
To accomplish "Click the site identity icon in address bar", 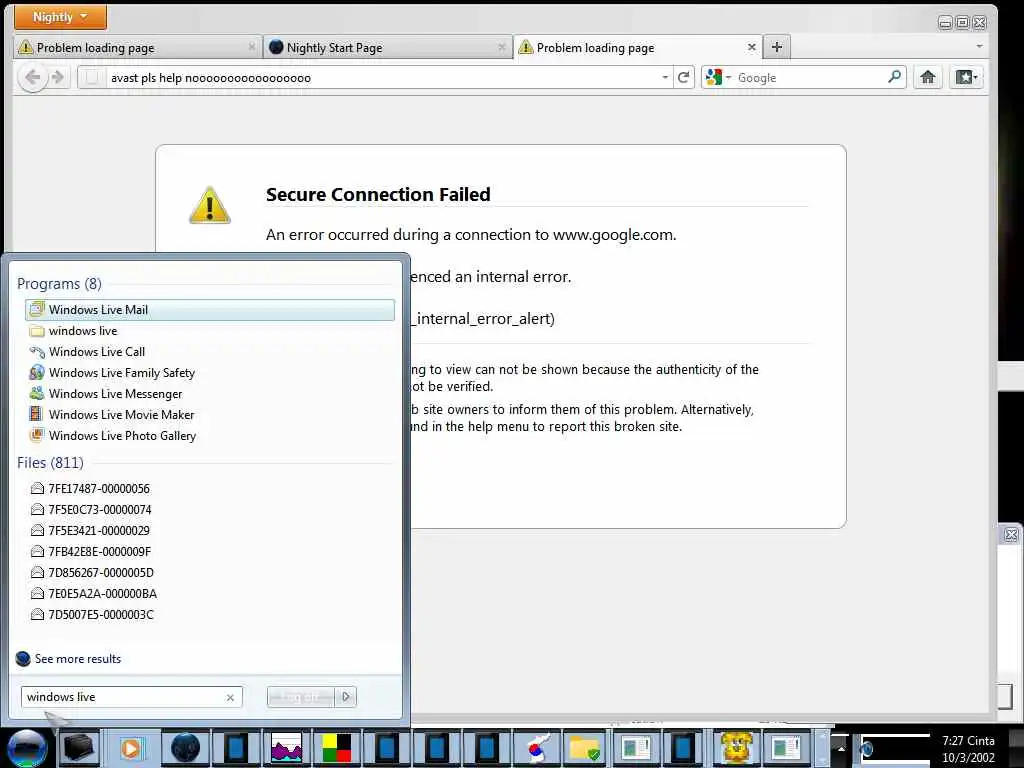I will point(93,78).
